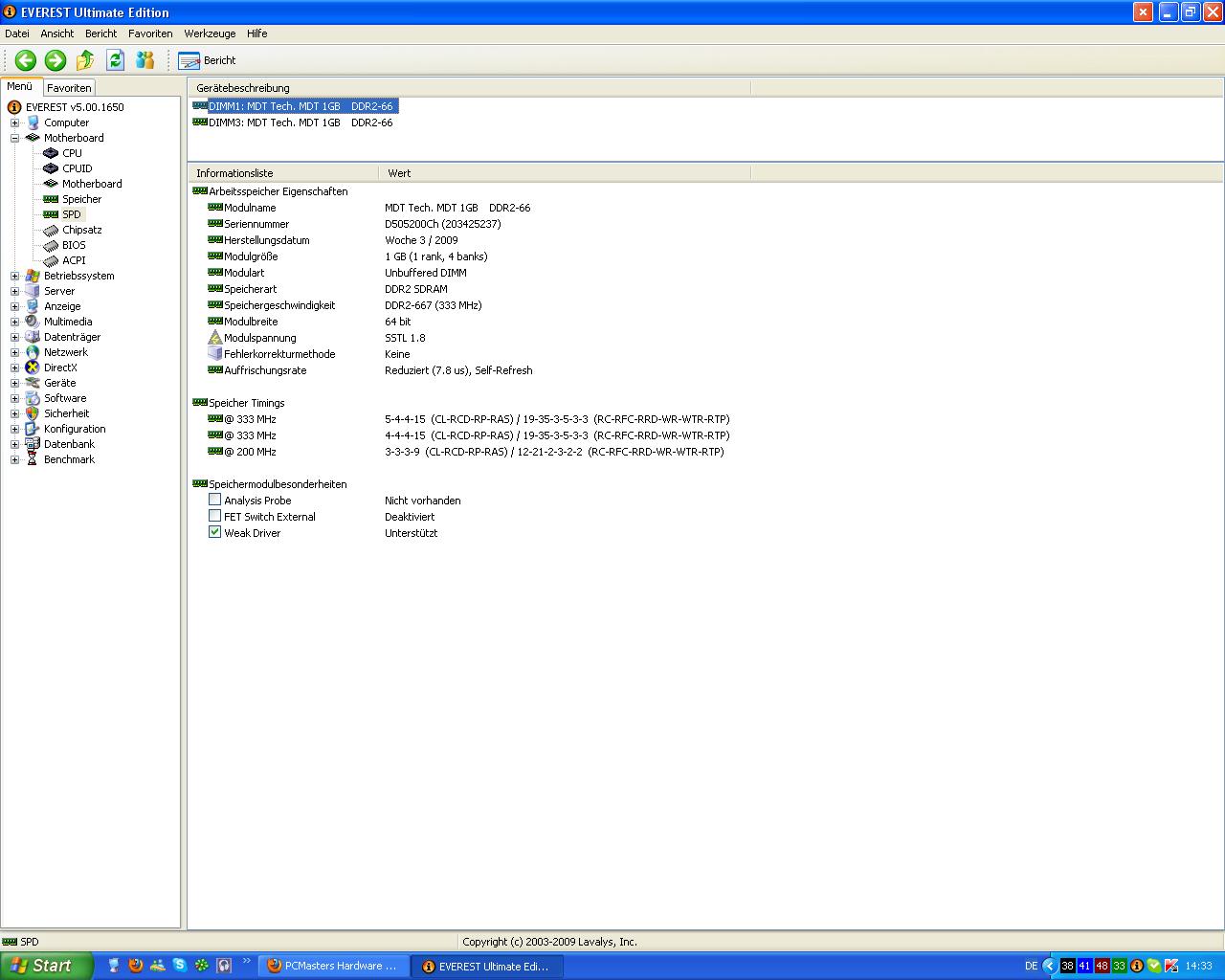Click the Multimedia icon in the tree

pyautogui.click(x=33, y=322)
